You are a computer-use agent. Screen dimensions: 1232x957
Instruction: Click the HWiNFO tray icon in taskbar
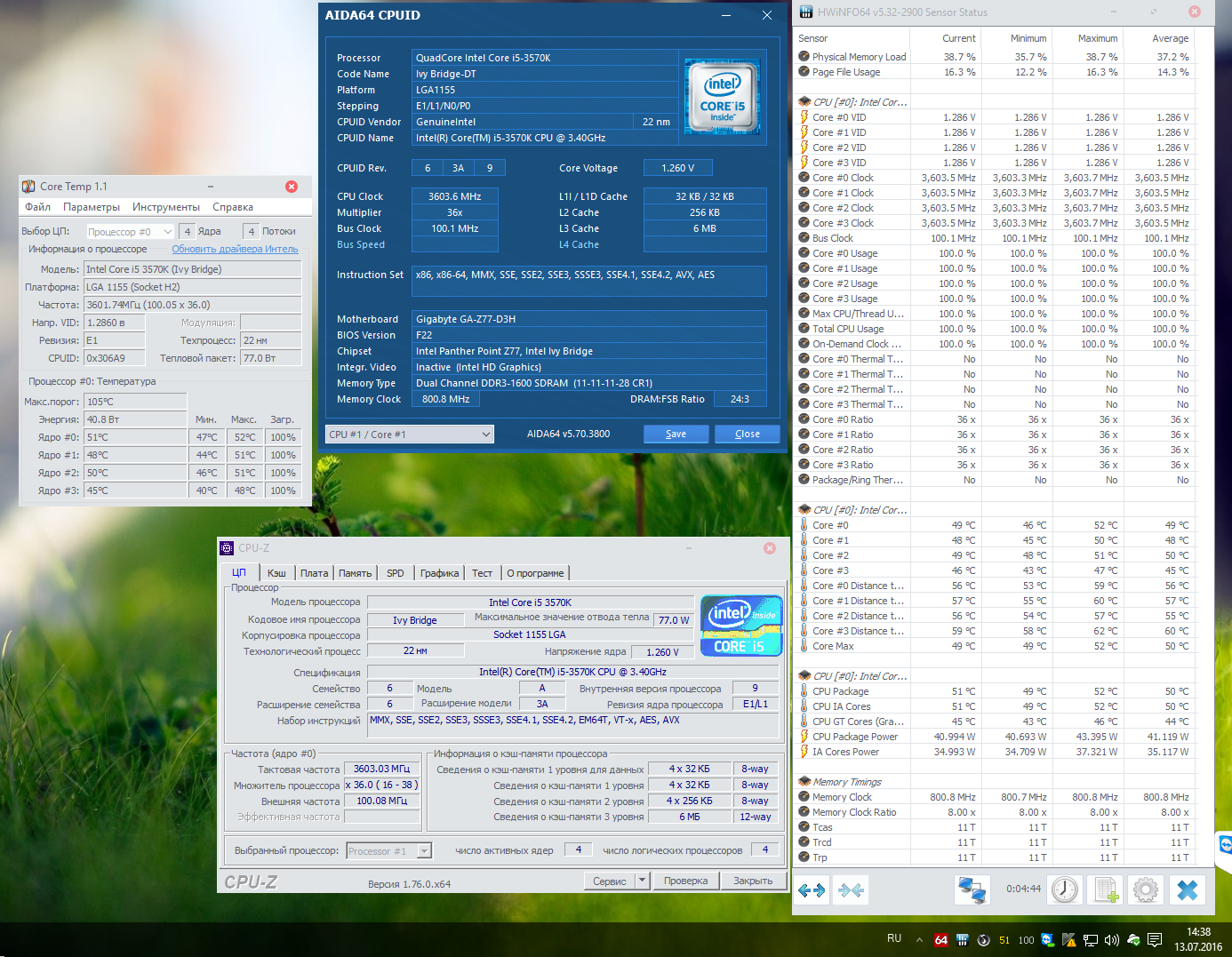point(963,939)
